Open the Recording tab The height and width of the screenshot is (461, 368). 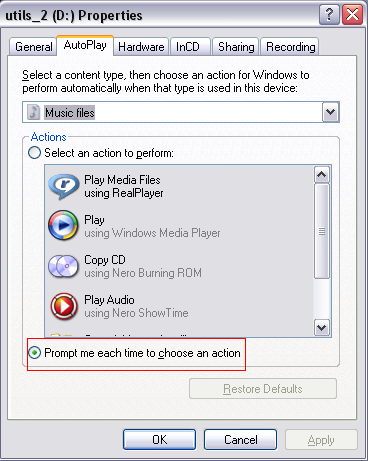(290, 47)
